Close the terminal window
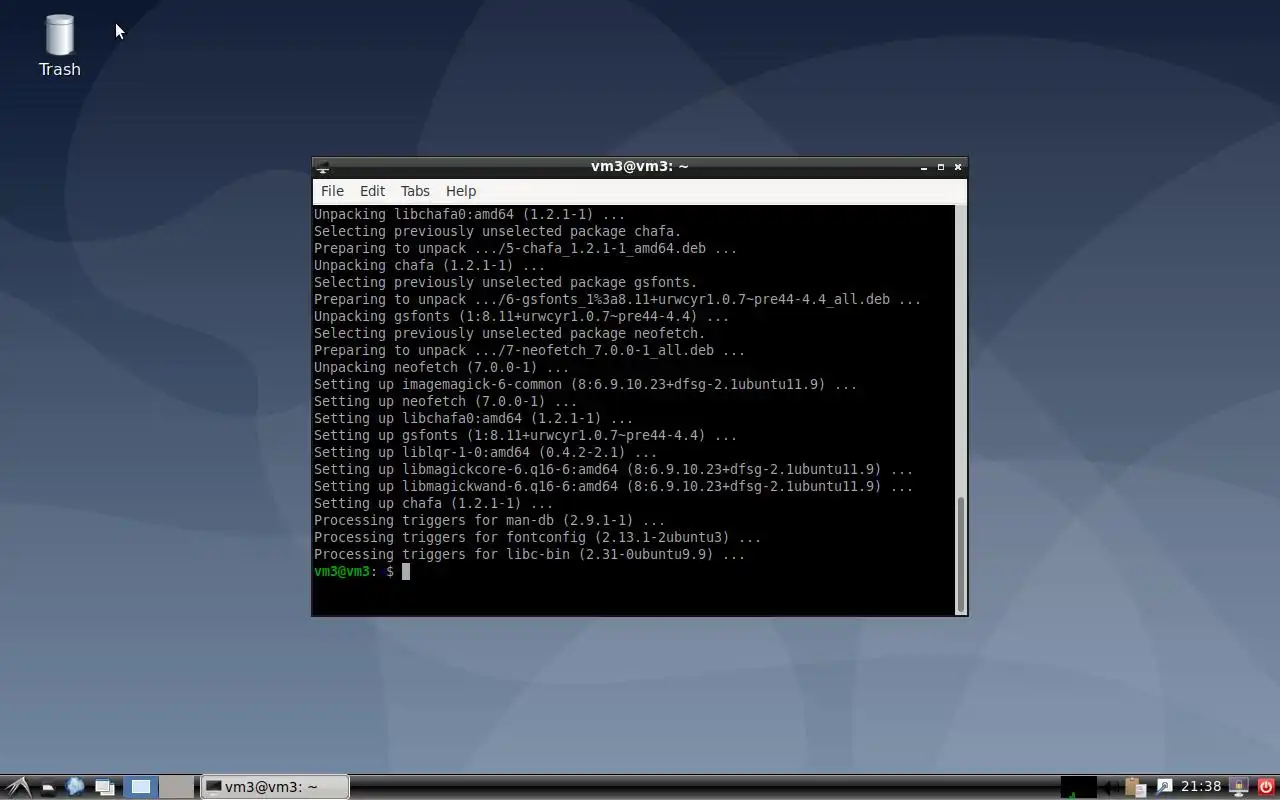 click(x=958, y=167)
